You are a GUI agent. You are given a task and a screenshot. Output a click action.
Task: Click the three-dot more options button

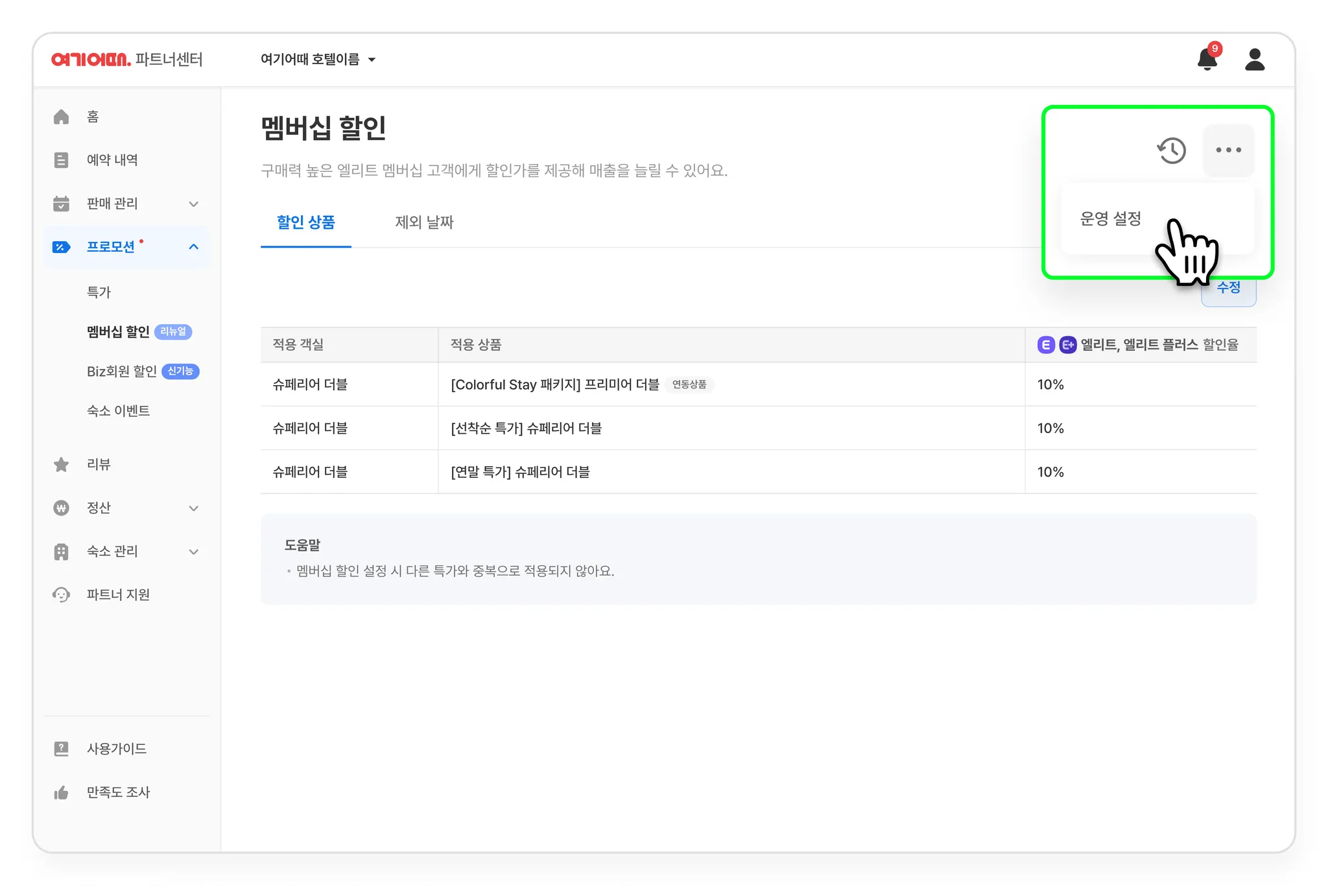point(1228,150)
